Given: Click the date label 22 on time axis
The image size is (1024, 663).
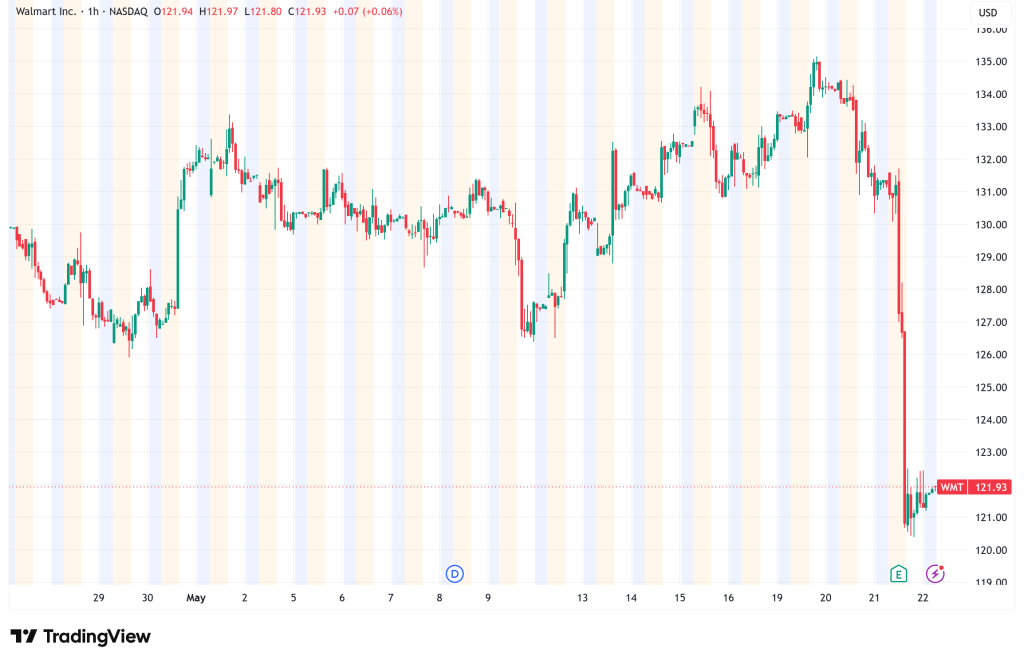Looking at the screenshot, I should click(923, 598).
